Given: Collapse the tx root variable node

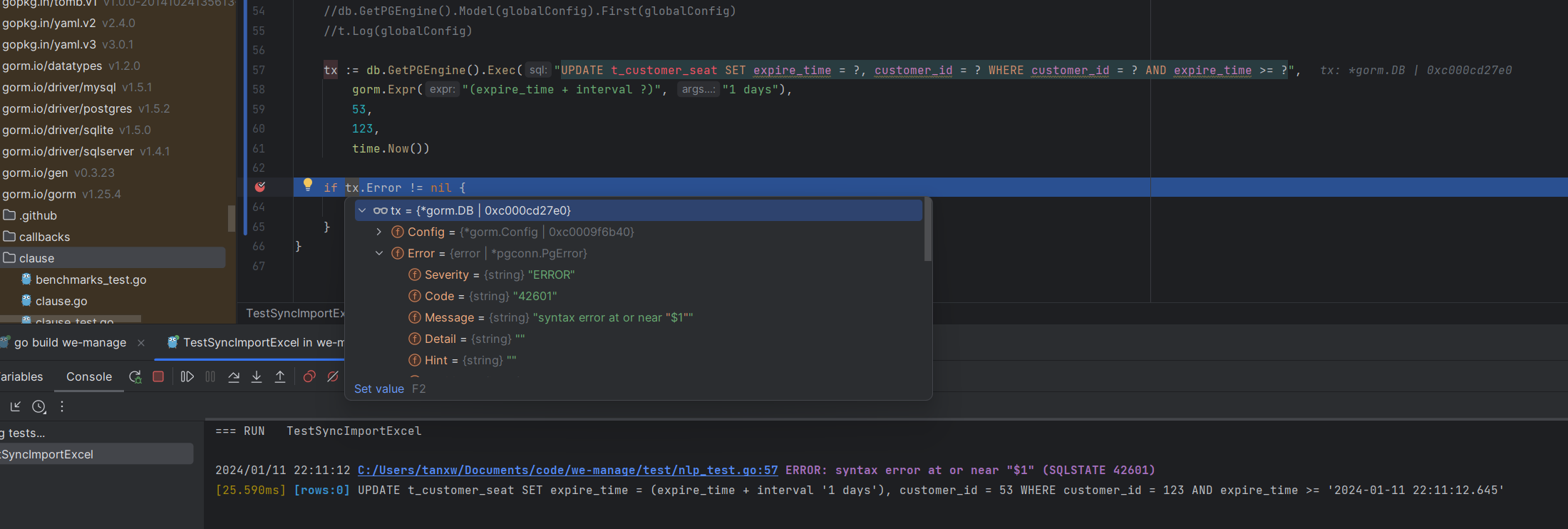Looking at the screenshot, I should 362,211.
